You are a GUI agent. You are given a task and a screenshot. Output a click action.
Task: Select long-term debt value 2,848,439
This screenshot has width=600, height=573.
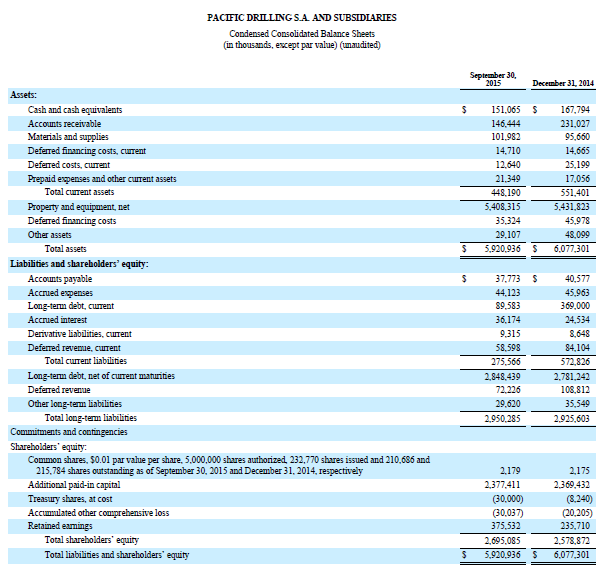point(502,377)
